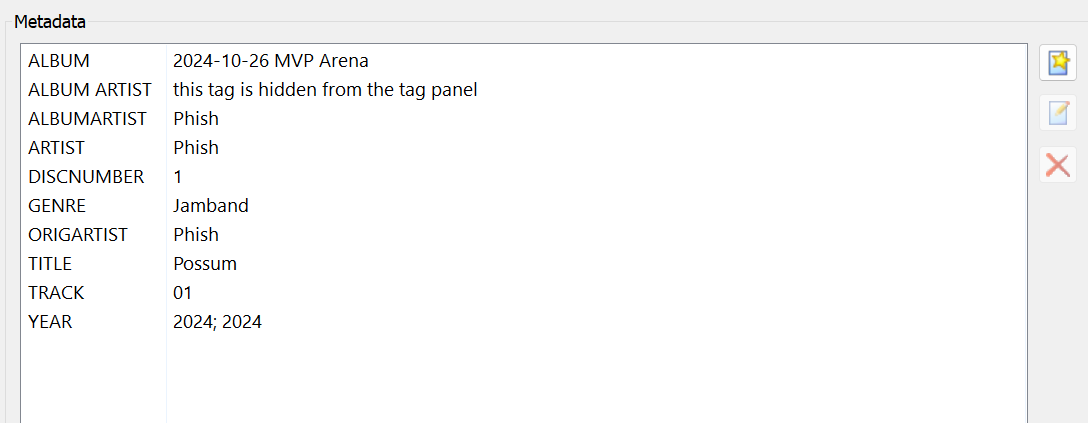
Task: Click the ALBUMARTIST tag name
Action: pyautogui.click(x=87, y=119)
